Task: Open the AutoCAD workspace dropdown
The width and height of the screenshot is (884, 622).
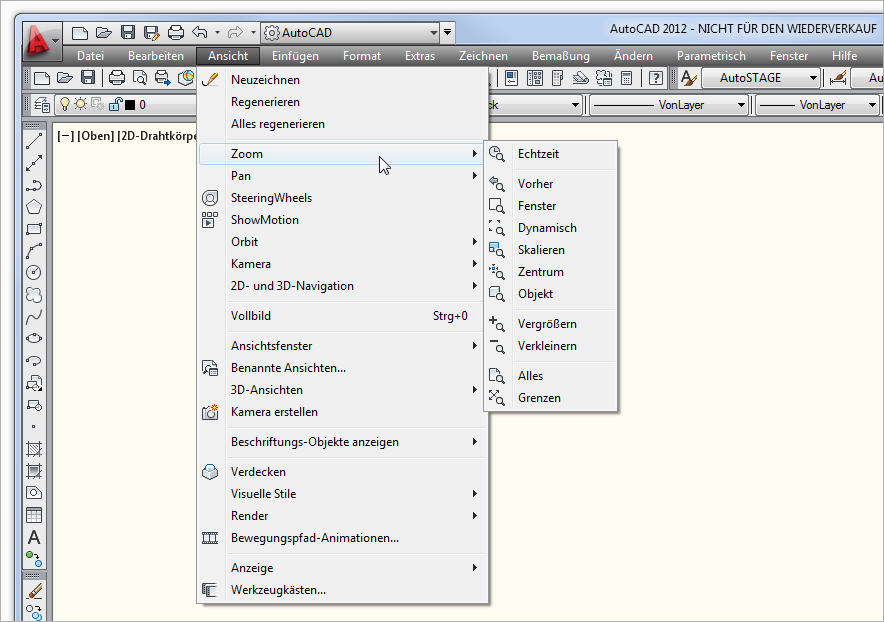Action: pos(350,33)
